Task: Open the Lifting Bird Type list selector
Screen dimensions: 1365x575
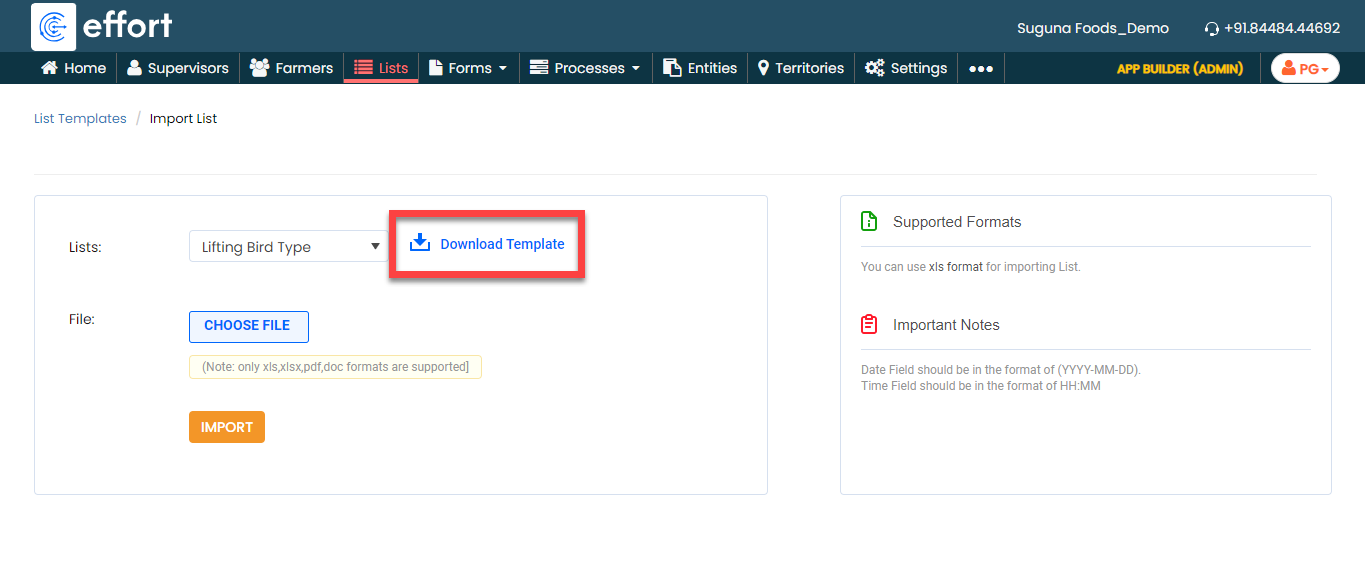Action: (288, 247)
